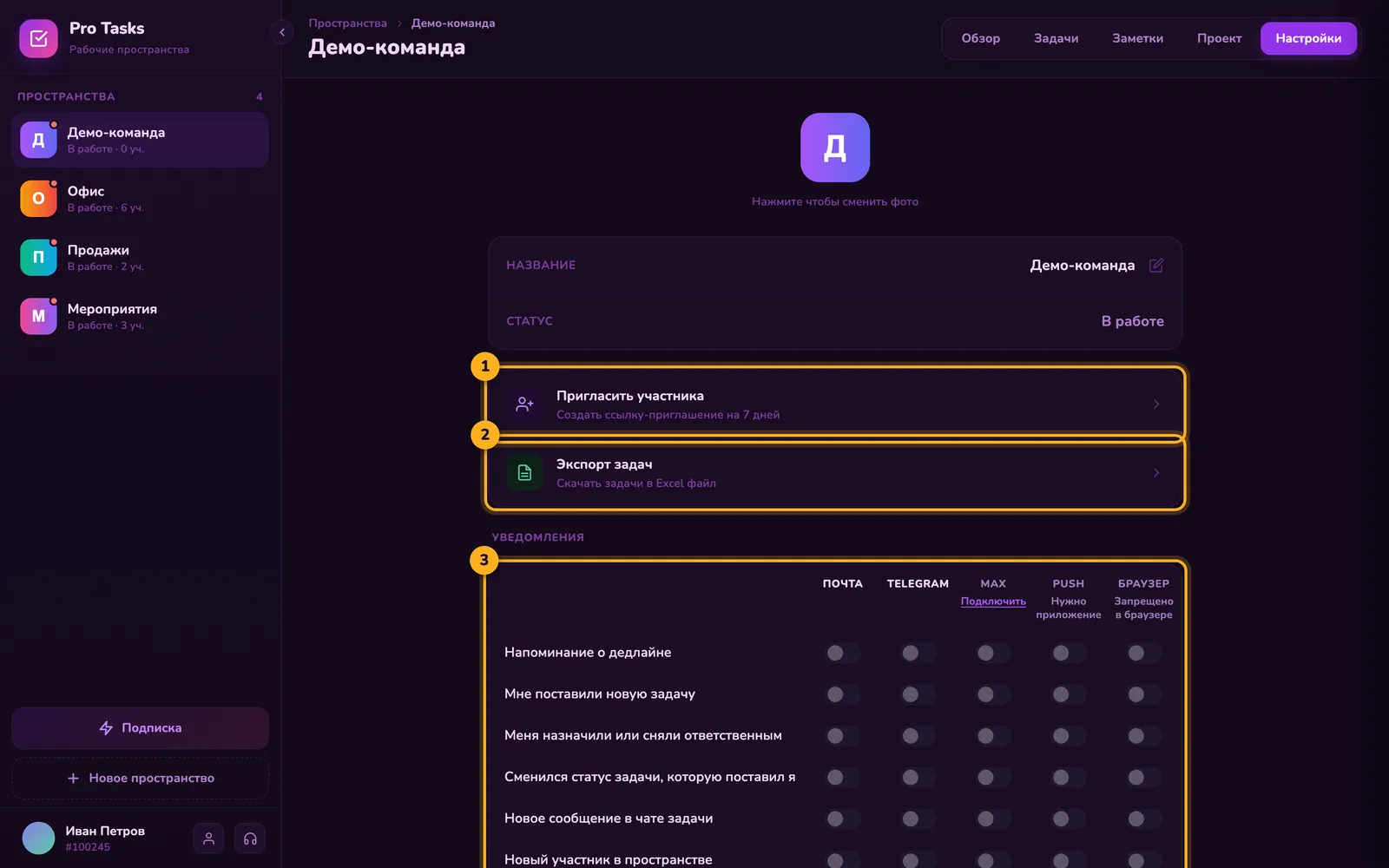This screenshot has width=1389, height=868.
Task: Click the Новое пространство button
Action: [x=141, y=779]
